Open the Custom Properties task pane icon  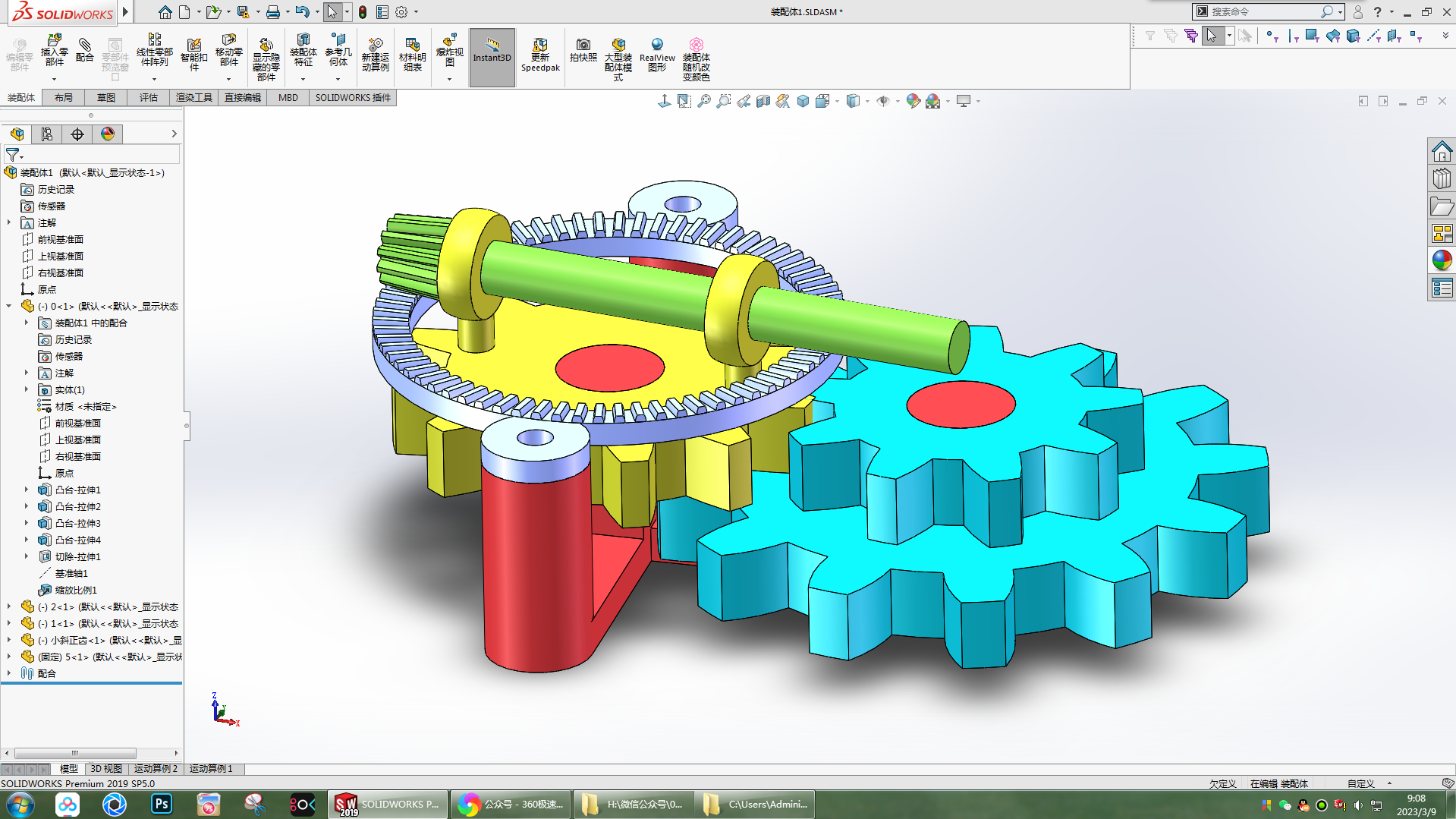(x=1442, y=288)
